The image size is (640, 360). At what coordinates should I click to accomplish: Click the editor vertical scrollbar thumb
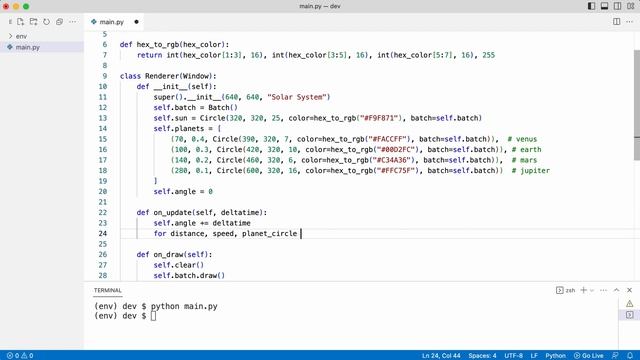[x=637, y=105]
